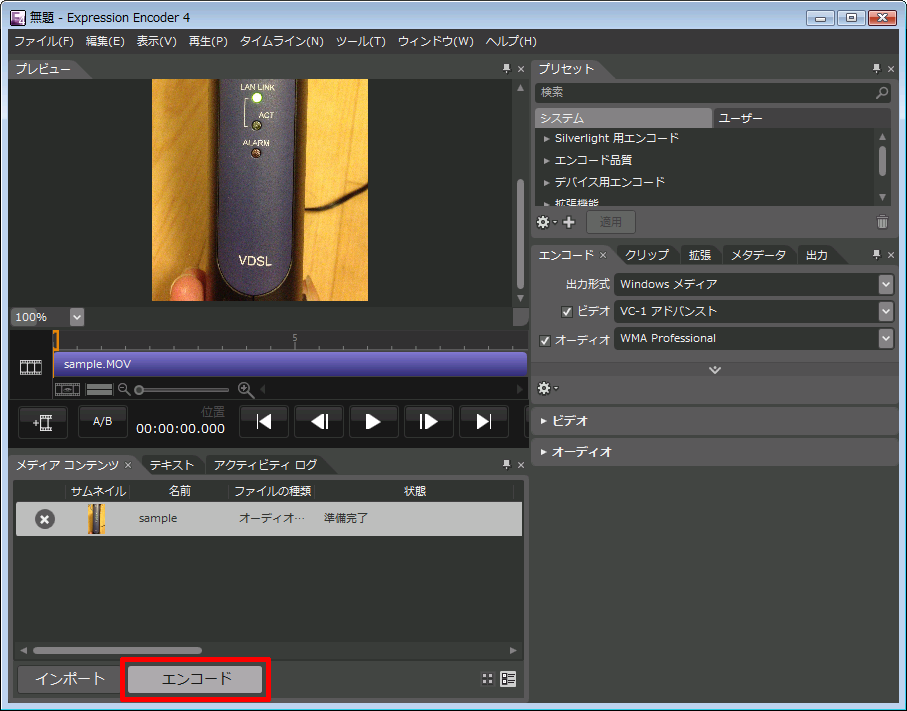
Task: Open the ヘルプ(H) menu
Action: [511, 42]
